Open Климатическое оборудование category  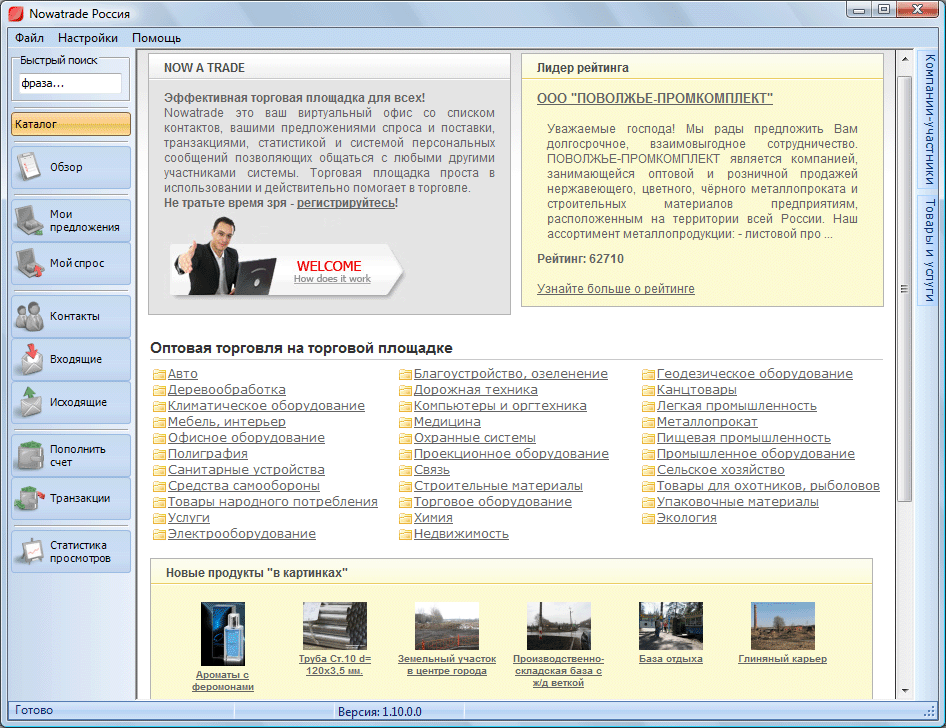point(266,406)
